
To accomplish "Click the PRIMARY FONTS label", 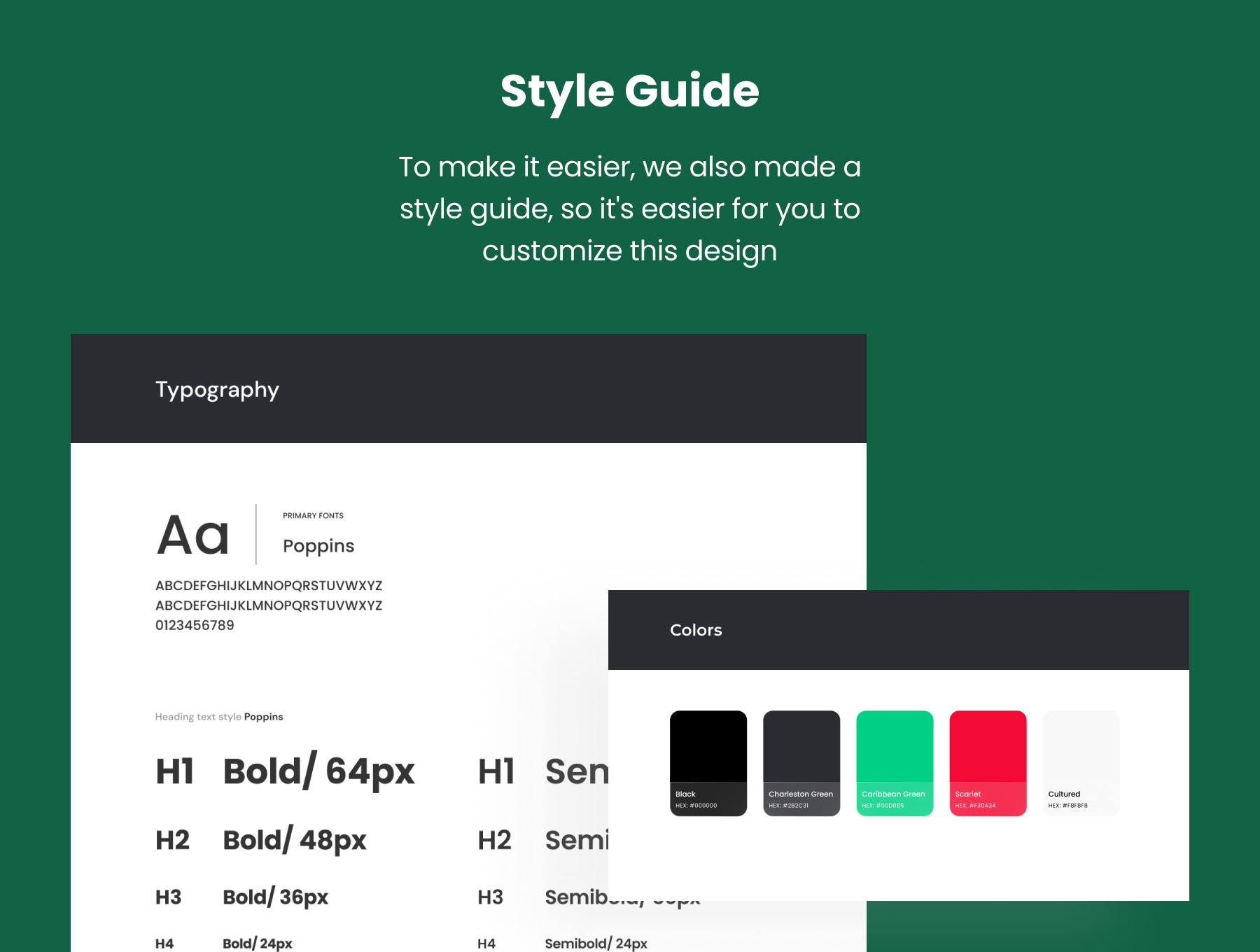I will tap(313, 516).
